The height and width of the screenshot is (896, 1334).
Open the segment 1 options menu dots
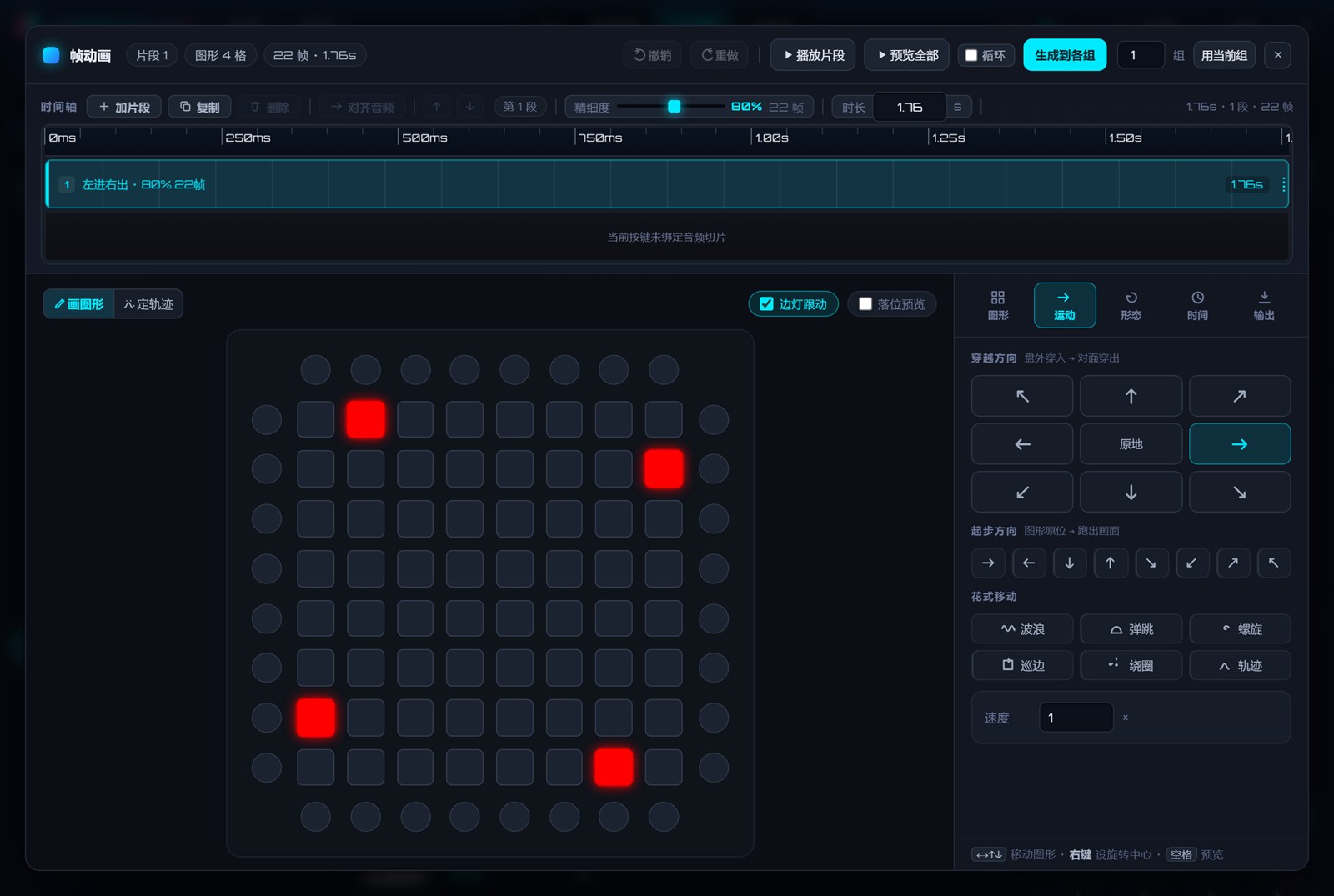[1283, 184]
